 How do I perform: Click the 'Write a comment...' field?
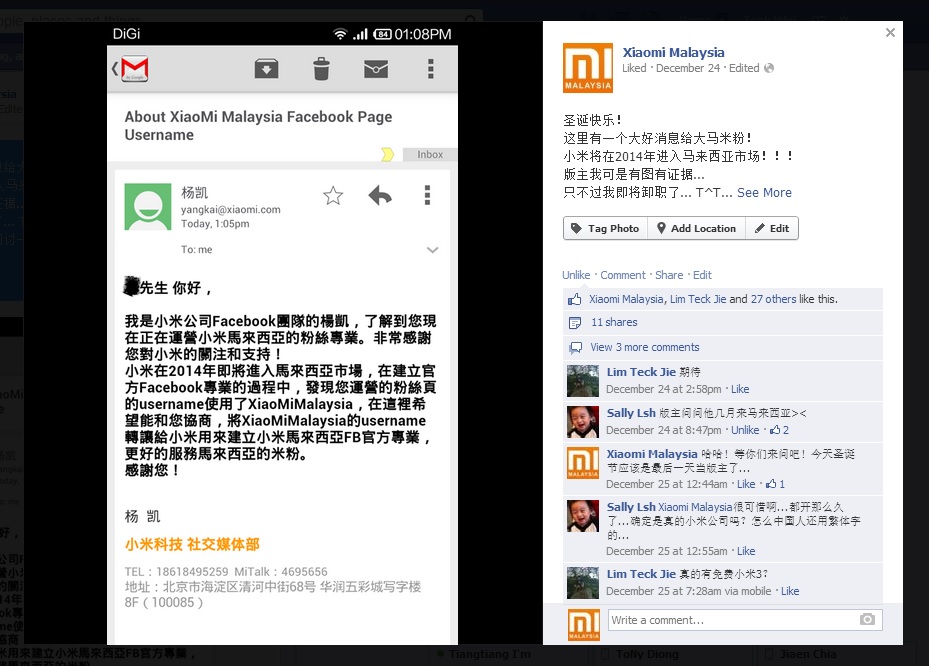click(745, 620)
